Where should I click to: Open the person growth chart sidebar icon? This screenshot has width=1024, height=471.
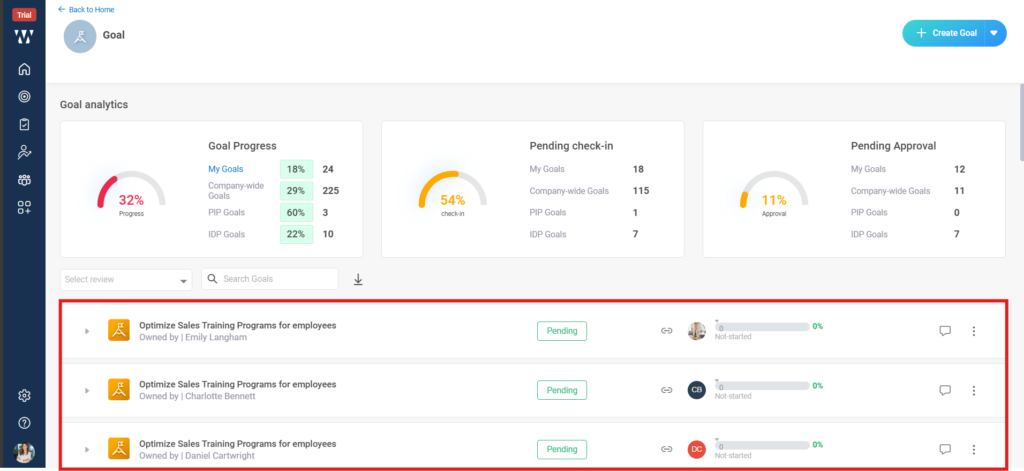pos(24,152)
